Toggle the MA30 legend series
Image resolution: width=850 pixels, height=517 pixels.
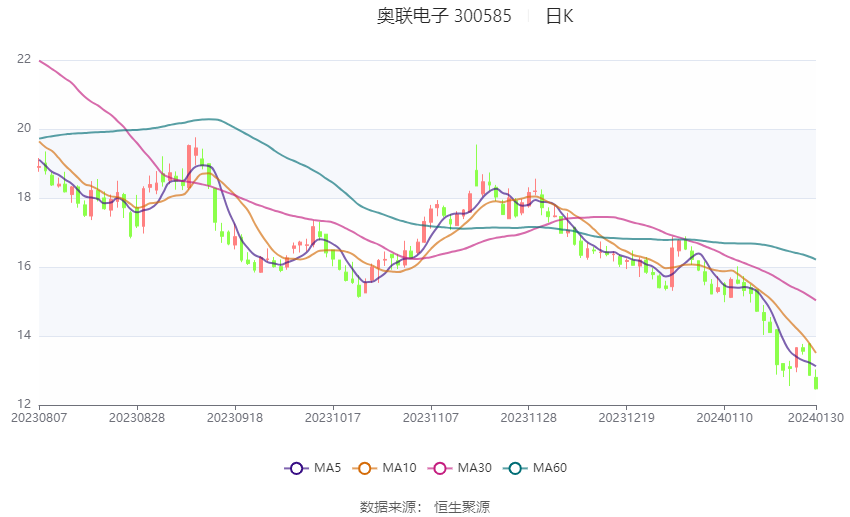click(x=460, y=468)
